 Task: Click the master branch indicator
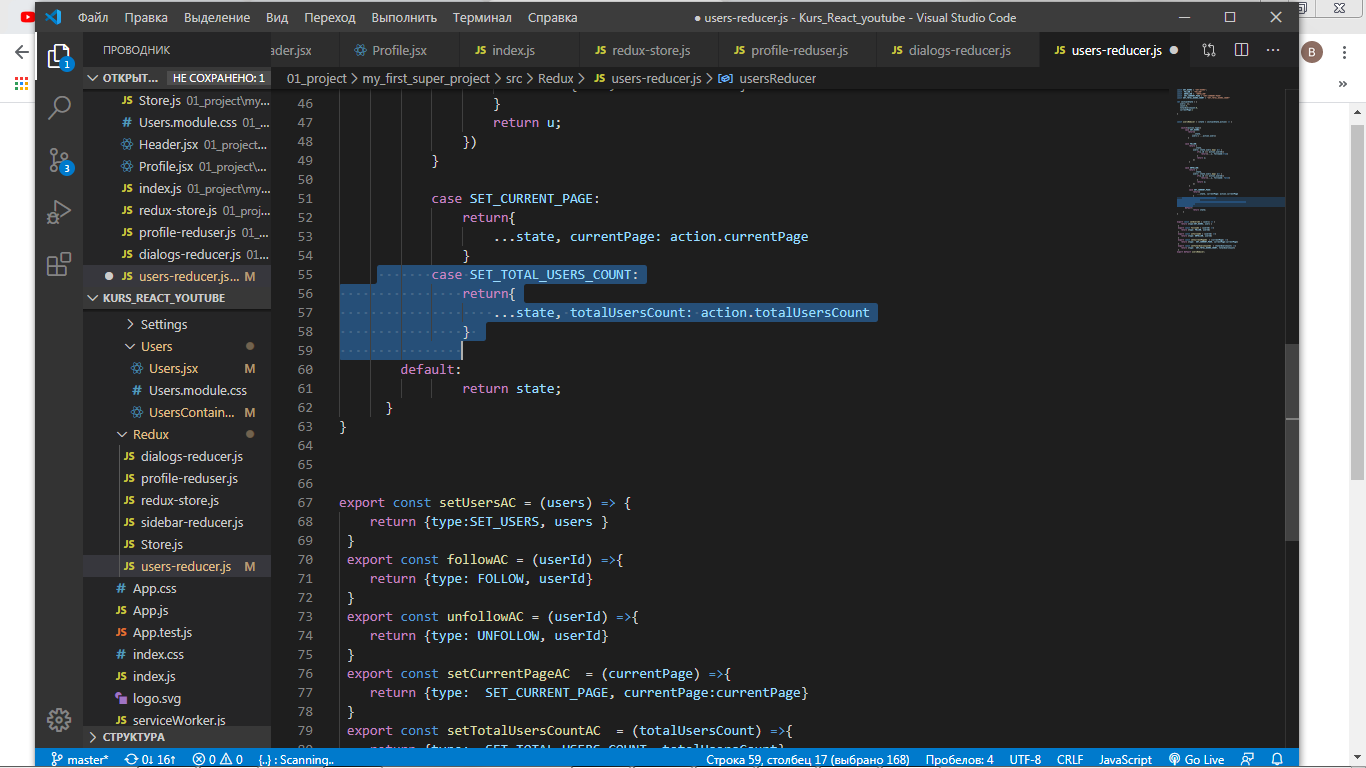coord(80,759)
